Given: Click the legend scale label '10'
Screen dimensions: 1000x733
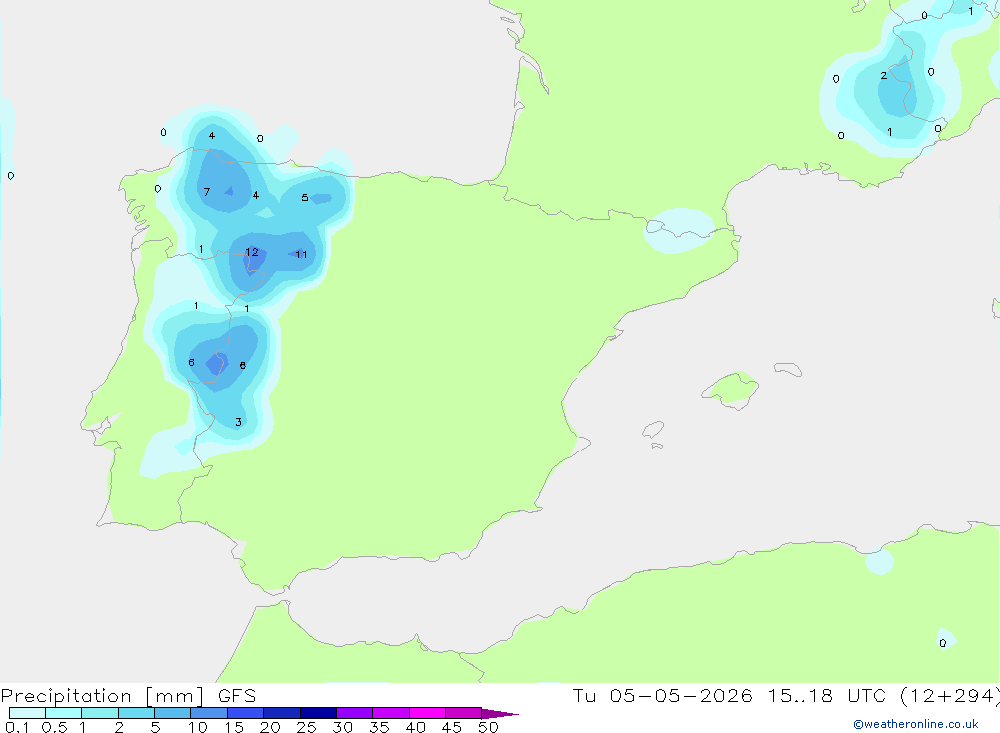Looking at the screenshot, I should click(198, 727).
